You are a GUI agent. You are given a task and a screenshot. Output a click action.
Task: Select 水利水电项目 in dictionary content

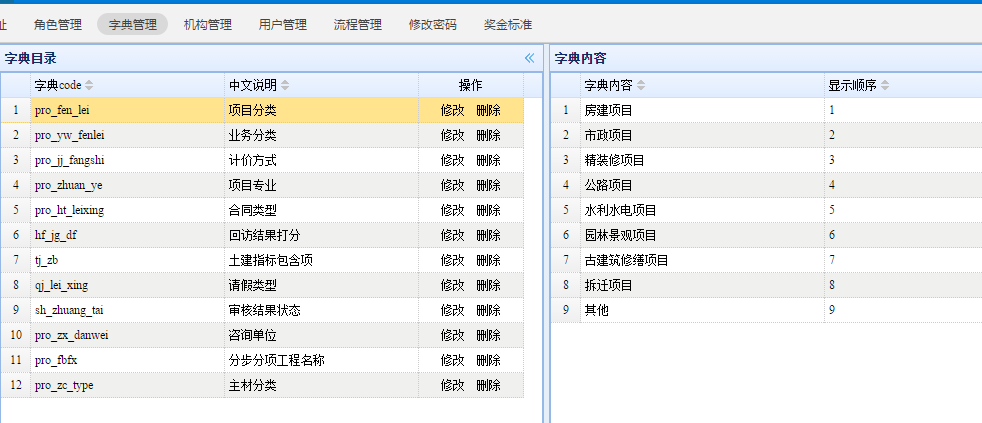tap(620, 210)
